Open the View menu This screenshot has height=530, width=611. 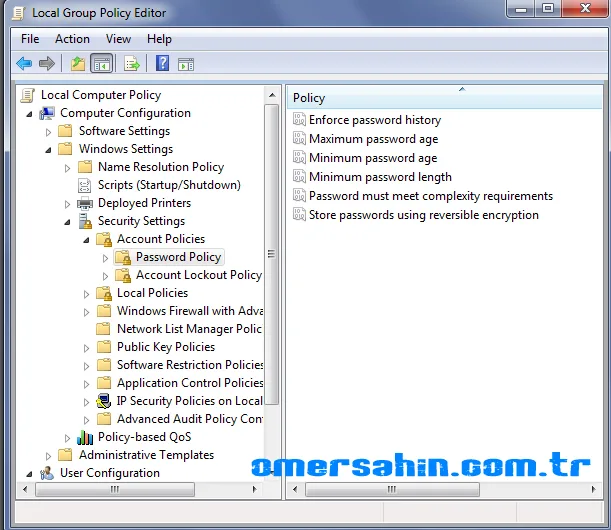(118, 39)
